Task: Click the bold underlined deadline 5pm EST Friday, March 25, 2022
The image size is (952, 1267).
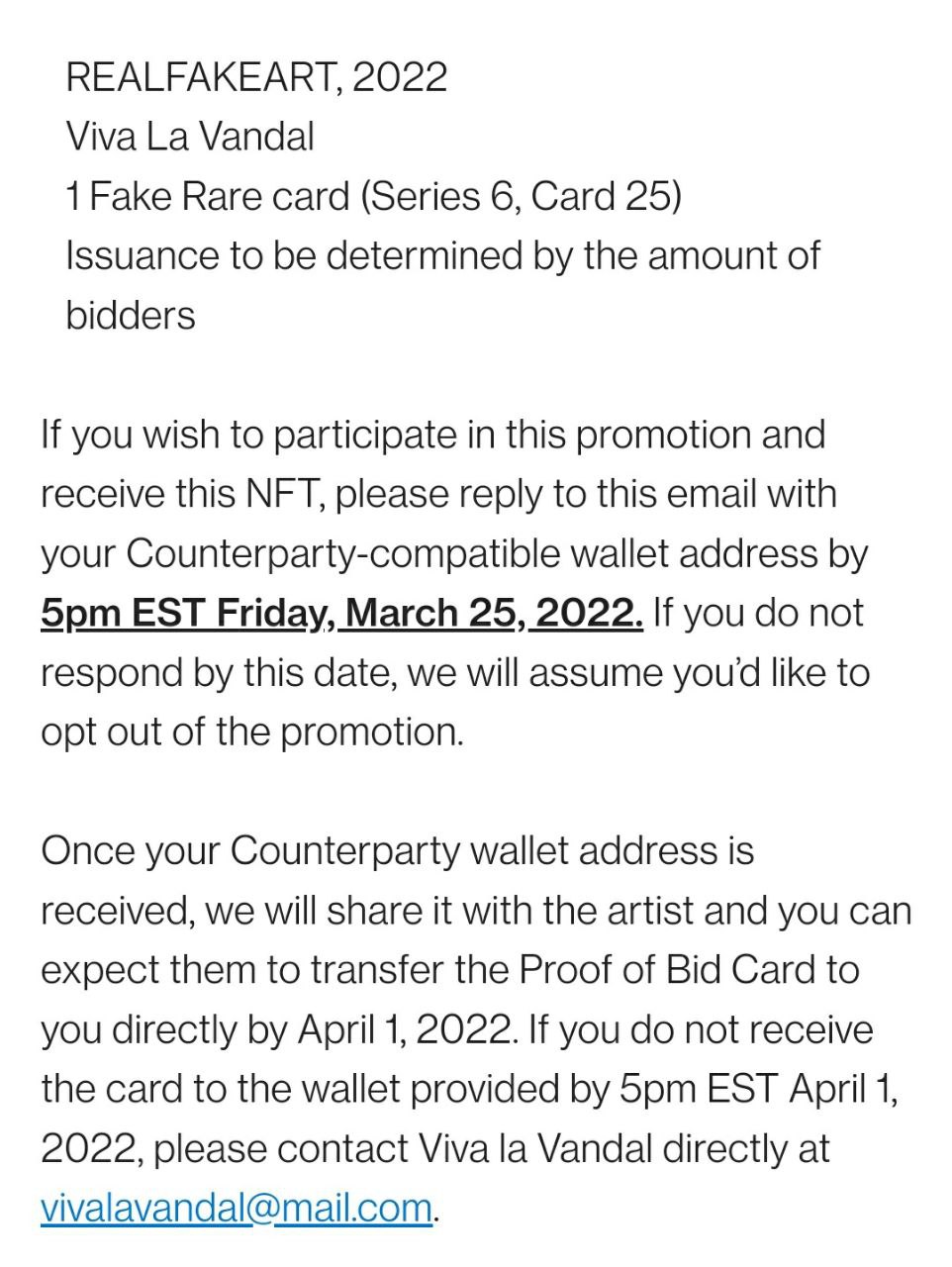Action: [341, 614]
